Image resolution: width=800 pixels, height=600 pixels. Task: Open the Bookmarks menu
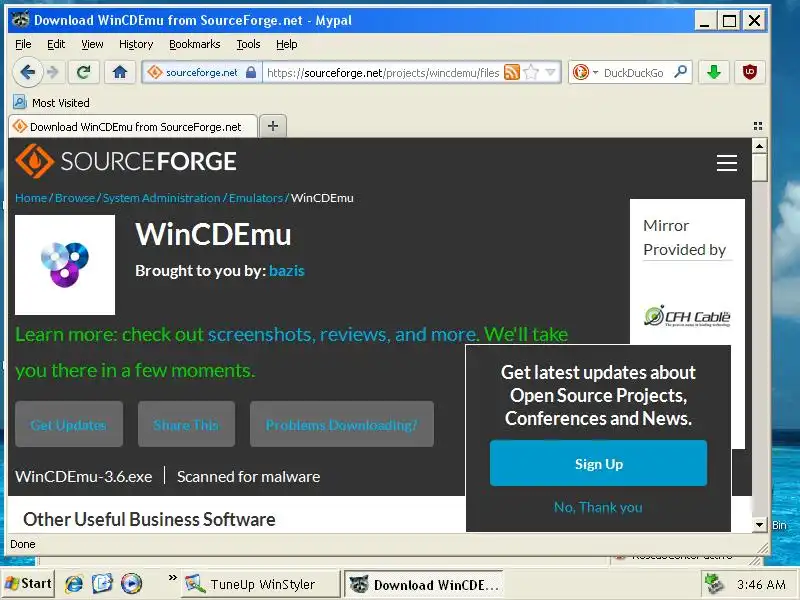pos(194,44)
